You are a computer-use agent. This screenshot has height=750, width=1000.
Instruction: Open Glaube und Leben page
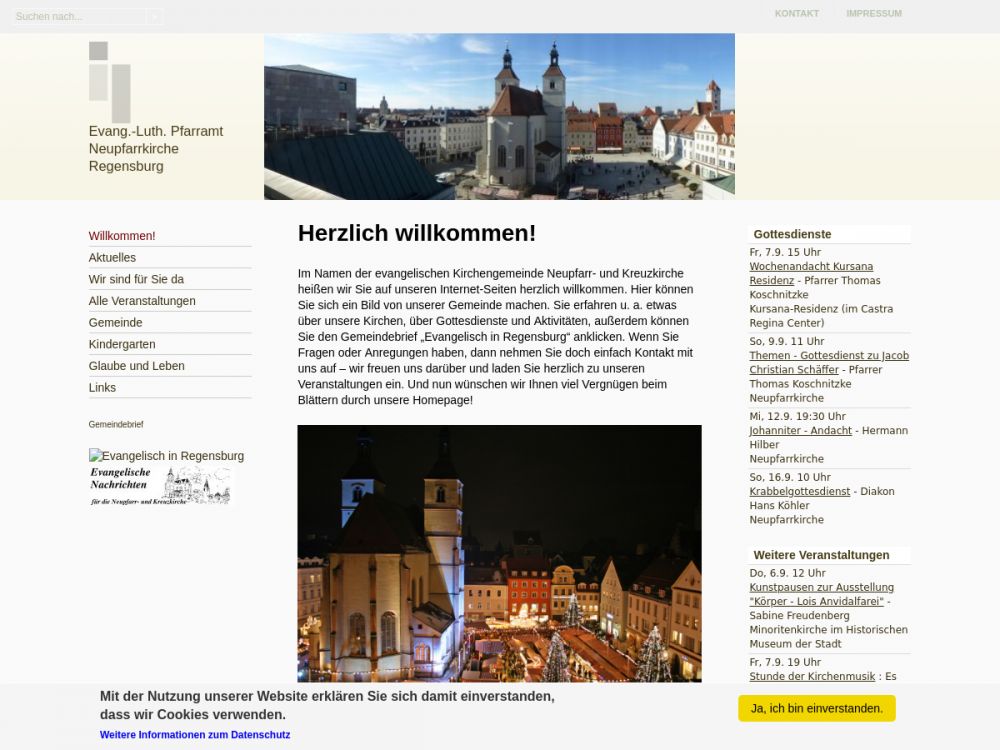click(x=136, y=366)
